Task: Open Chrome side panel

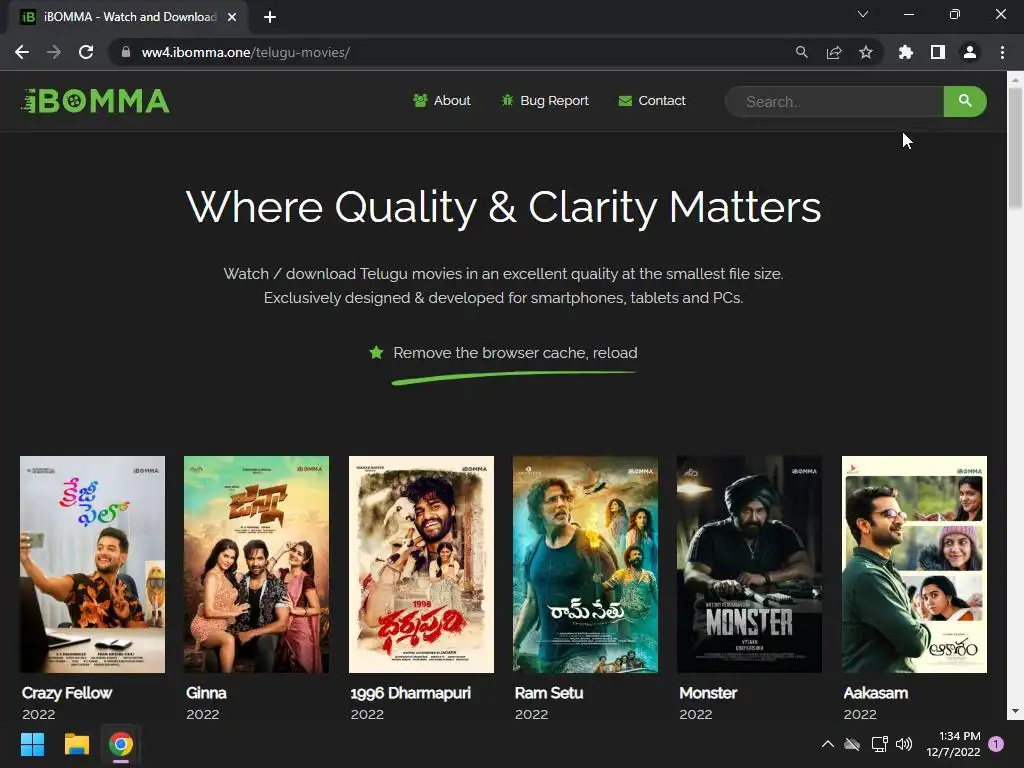Action: pyautogui.click(x=938, y=52)
